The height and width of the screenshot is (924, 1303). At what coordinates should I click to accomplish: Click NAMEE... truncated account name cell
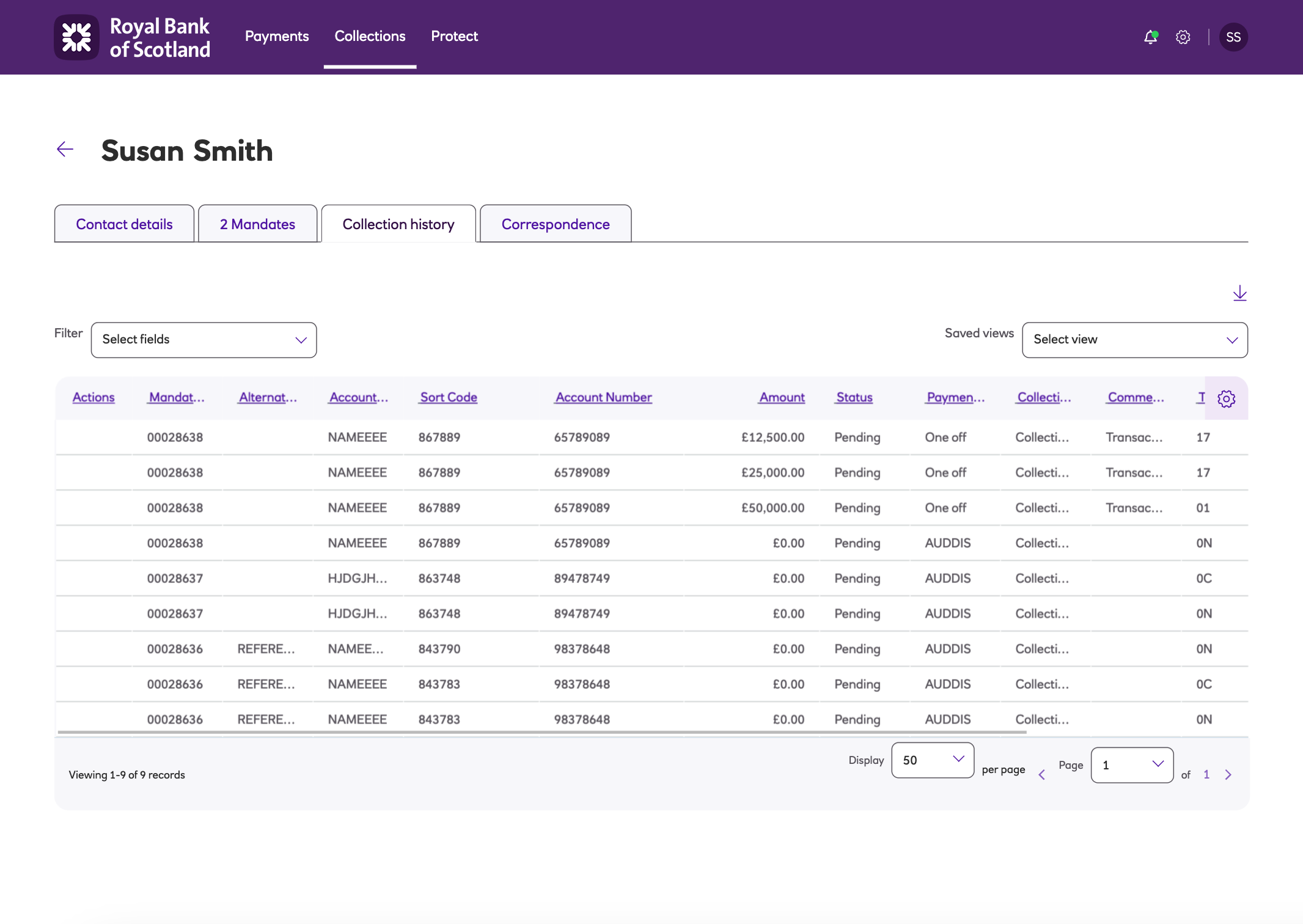(x=356, y=649)
